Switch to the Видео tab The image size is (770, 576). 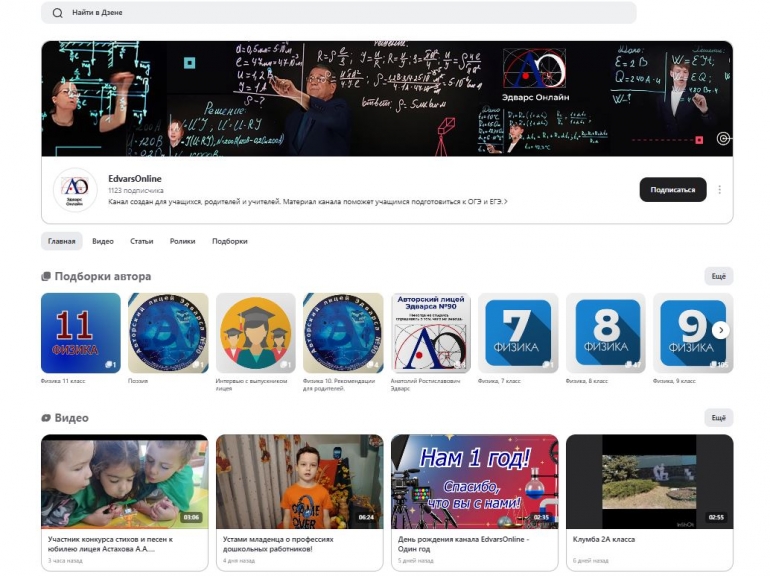[103, 241]
